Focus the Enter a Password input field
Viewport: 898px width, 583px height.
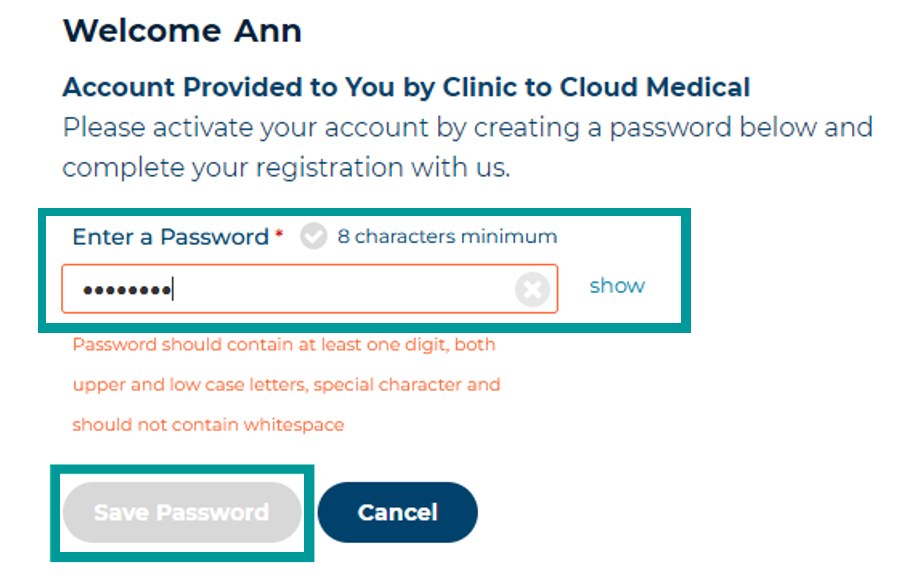310,289
